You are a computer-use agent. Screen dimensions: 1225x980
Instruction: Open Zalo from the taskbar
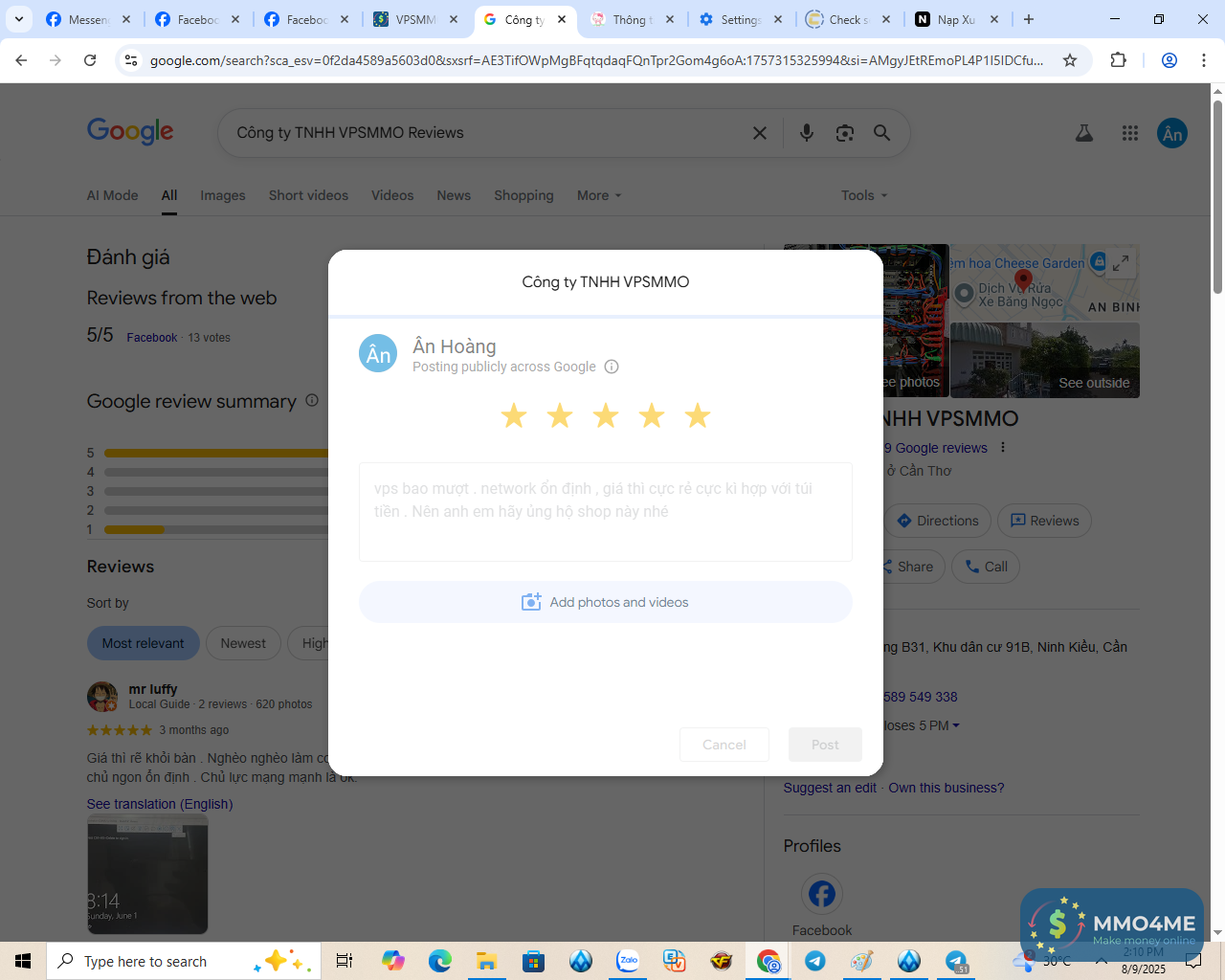(x=628, y=961)
